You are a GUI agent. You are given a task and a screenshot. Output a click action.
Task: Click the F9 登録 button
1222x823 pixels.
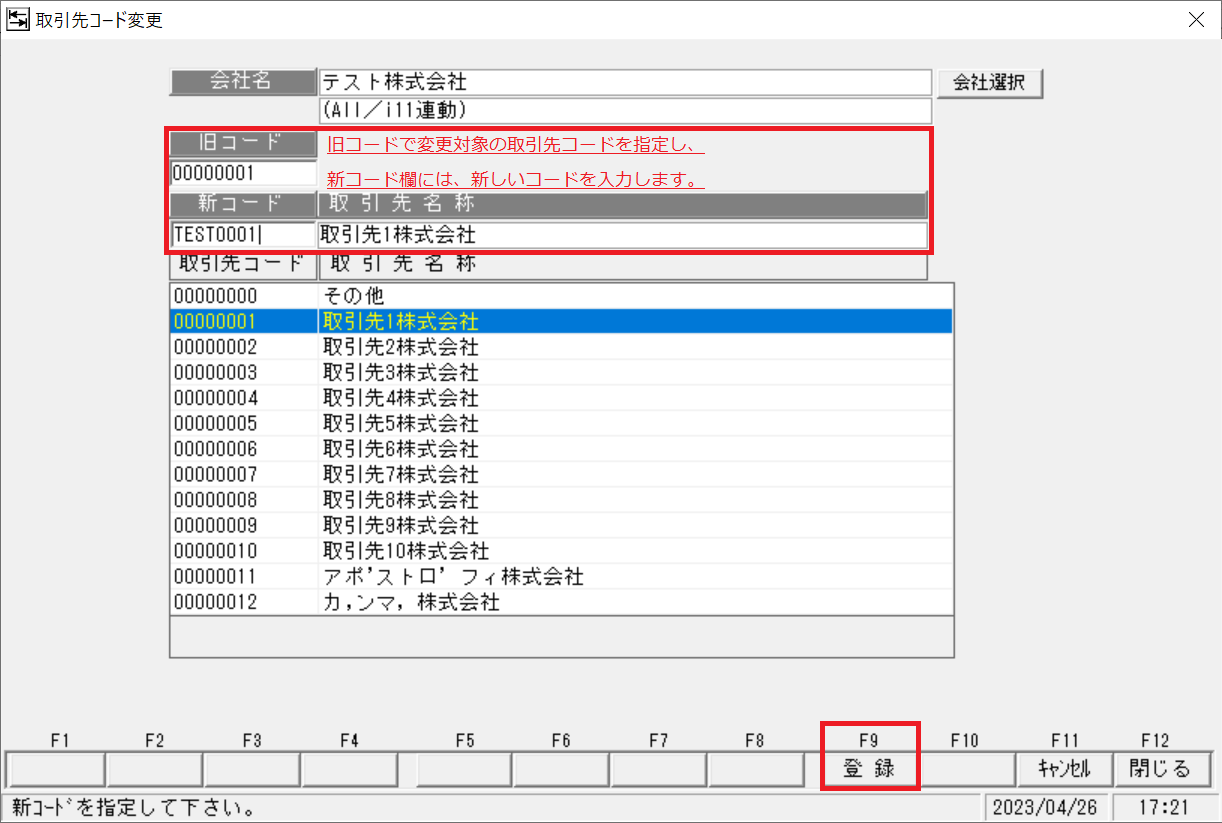[x=868, y=769]
